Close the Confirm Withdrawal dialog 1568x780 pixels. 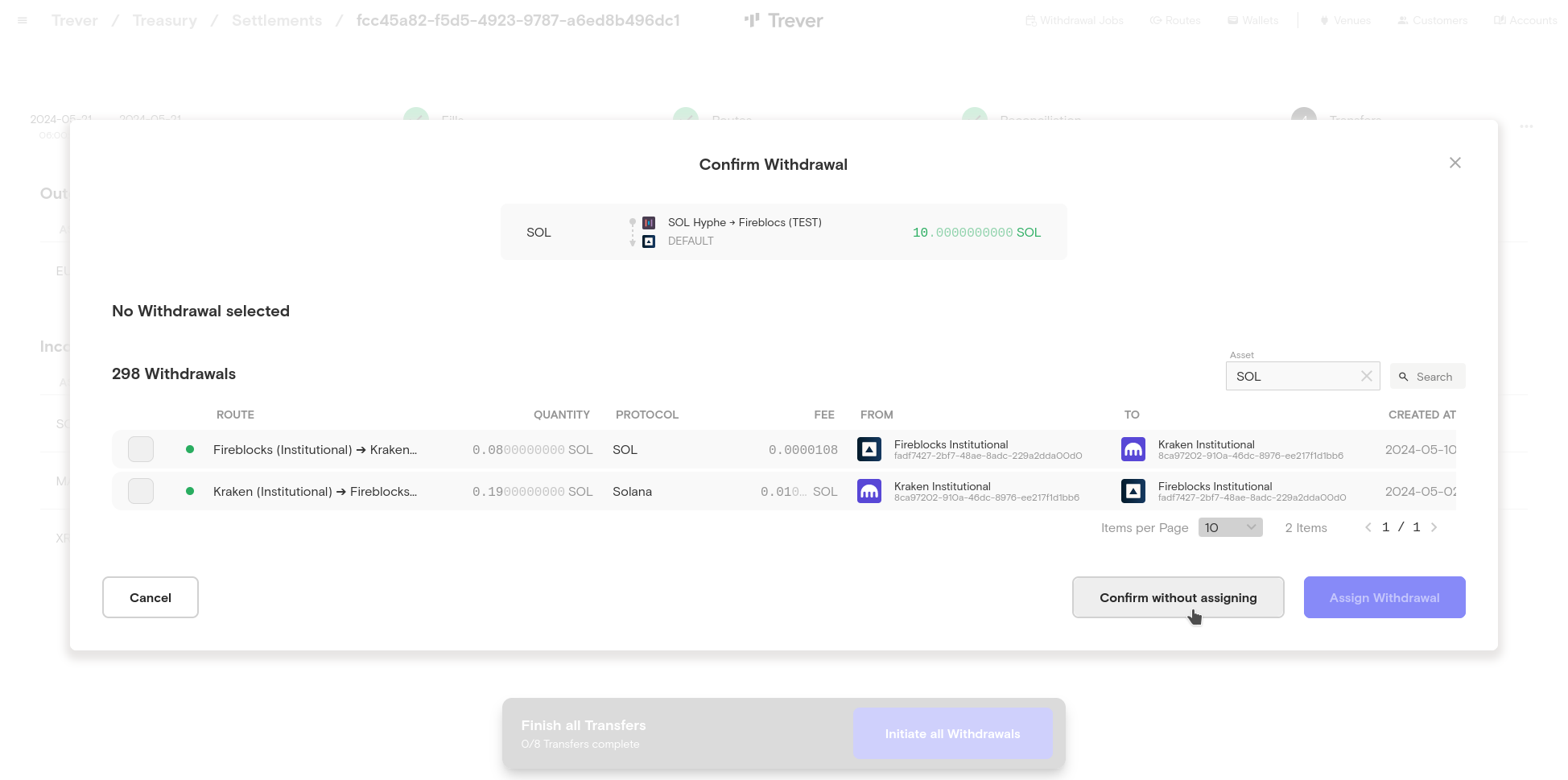click(x=1455, y=163)
